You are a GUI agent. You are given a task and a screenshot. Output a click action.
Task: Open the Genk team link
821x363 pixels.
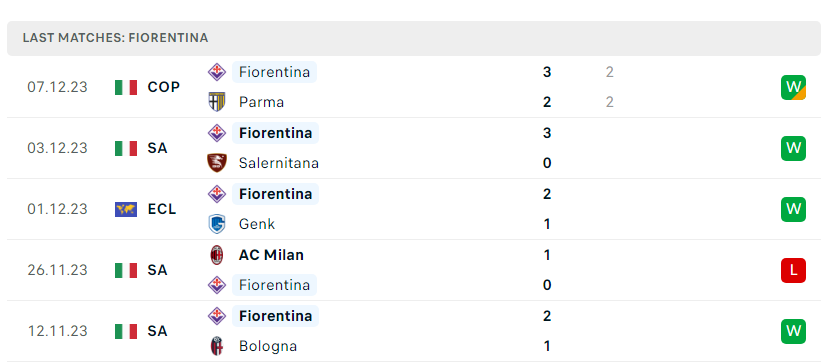[257, 224]
